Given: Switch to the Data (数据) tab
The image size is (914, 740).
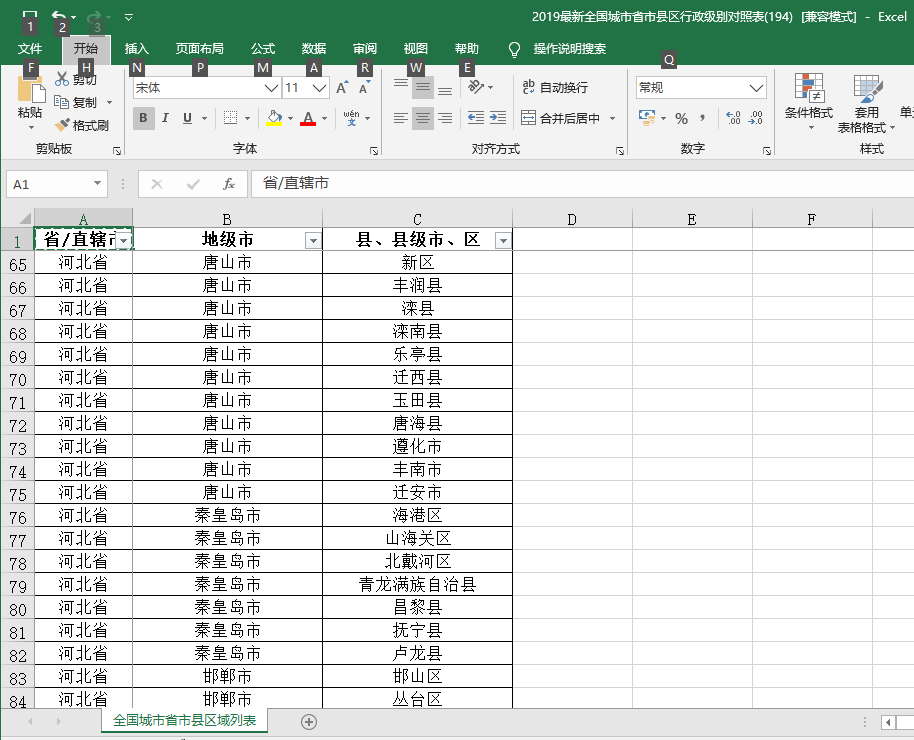Looking at the screenshot, I should pos(314,48).
